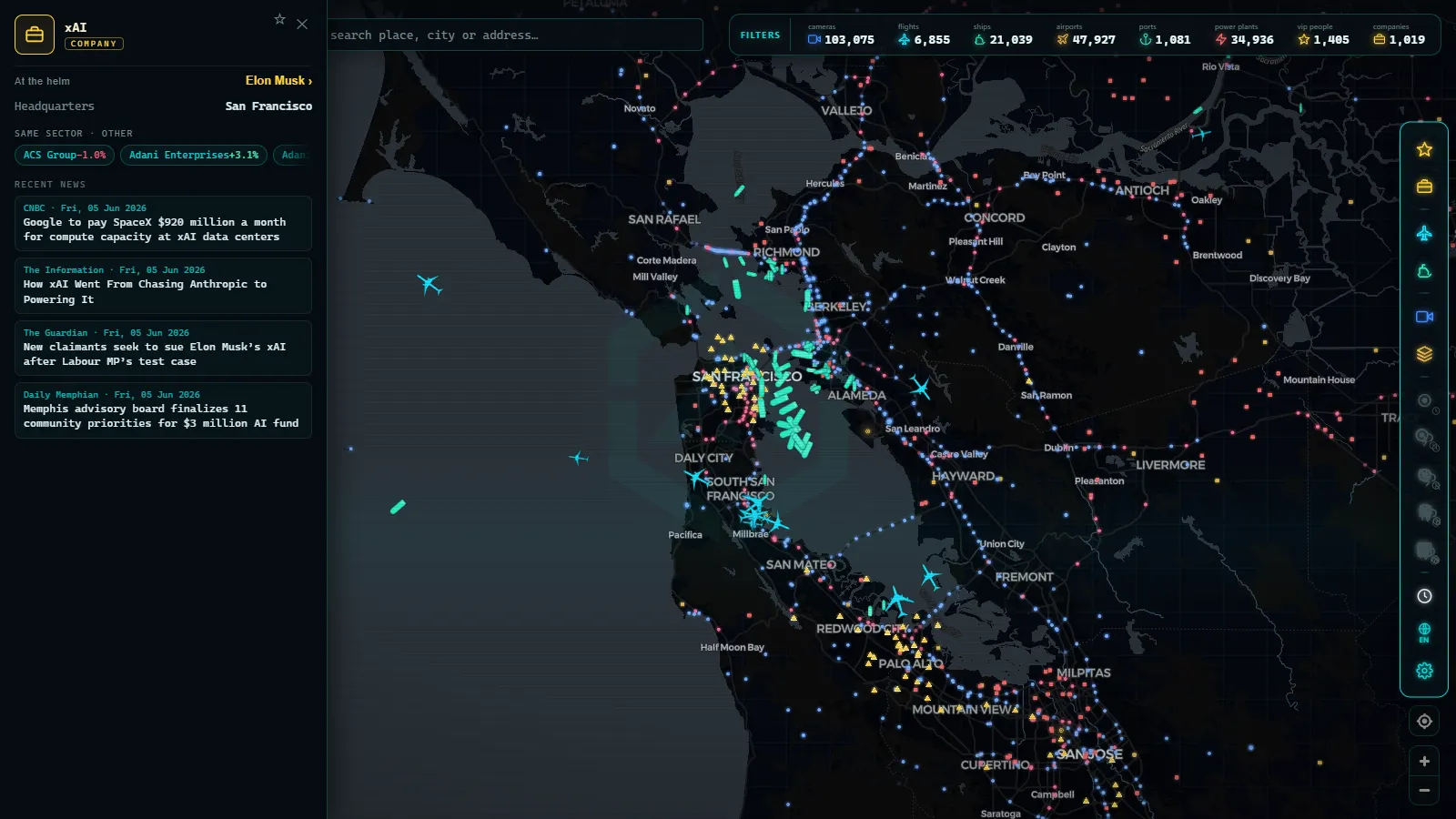The width and height of the screenshot is (1456, 819).
Task: Click the Half Moon Bay map label
Action: (732, 648)
